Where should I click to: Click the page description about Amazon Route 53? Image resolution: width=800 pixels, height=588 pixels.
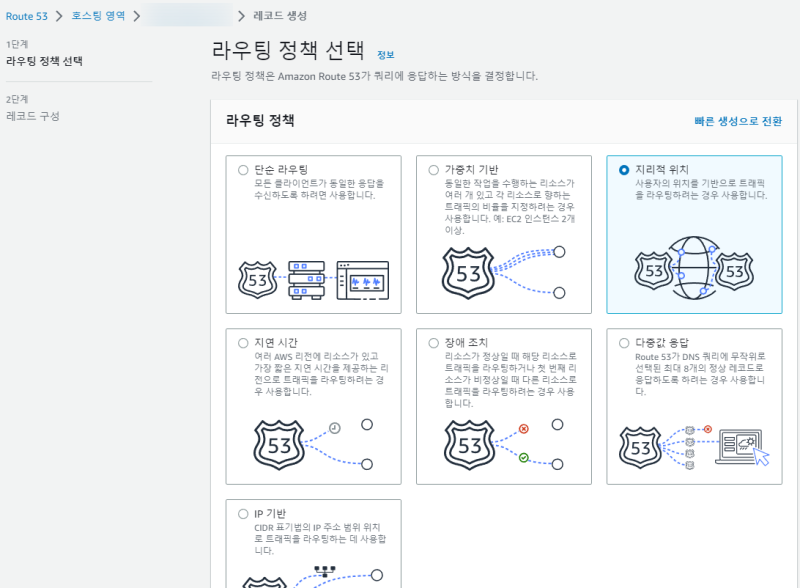(x=374, y=76)
